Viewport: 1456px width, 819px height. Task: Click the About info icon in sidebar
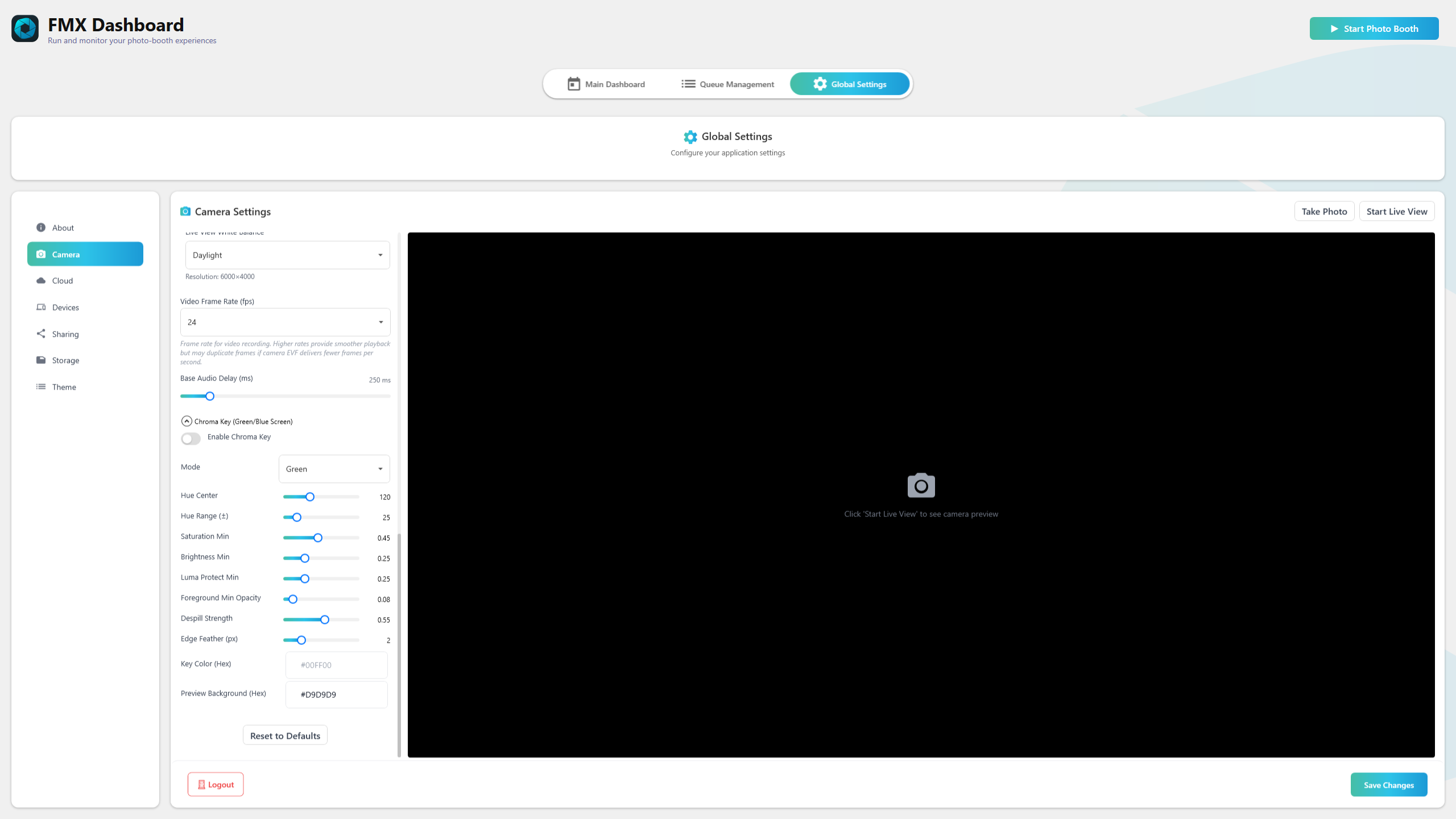(x=41, y=227)
